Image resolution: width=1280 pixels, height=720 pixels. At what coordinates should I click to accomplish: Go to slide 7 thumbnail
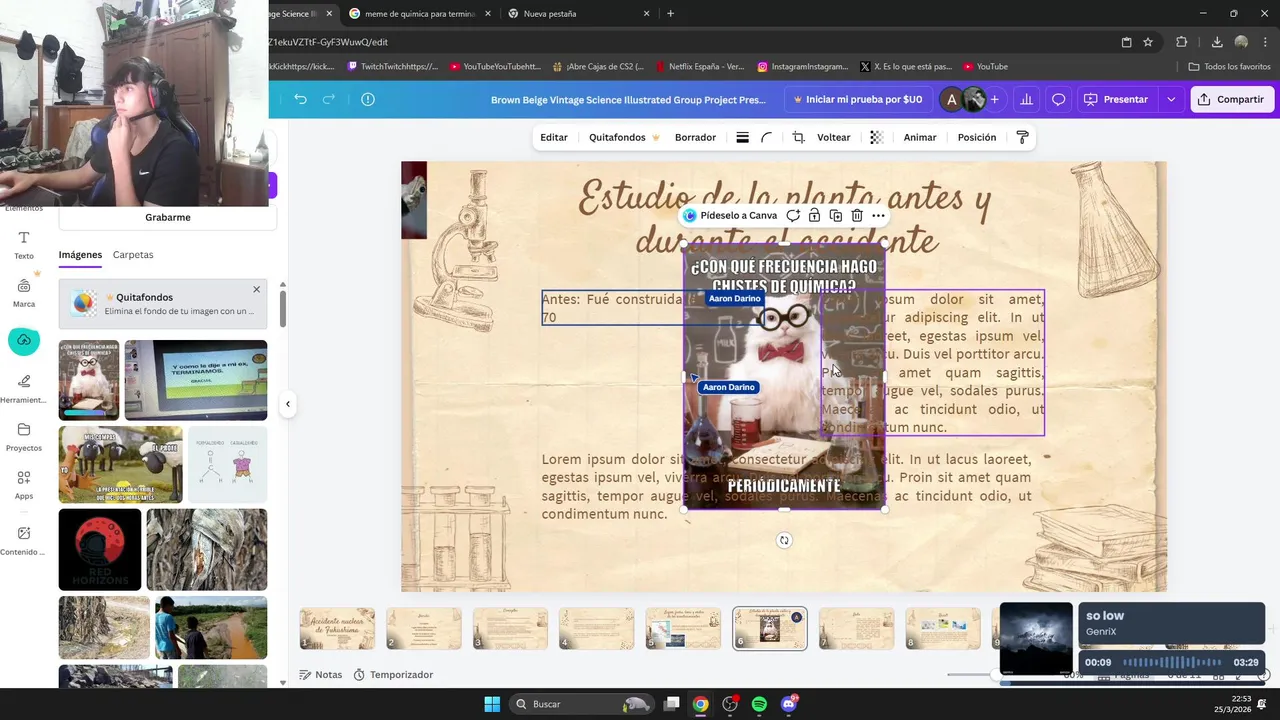(856, 629)
